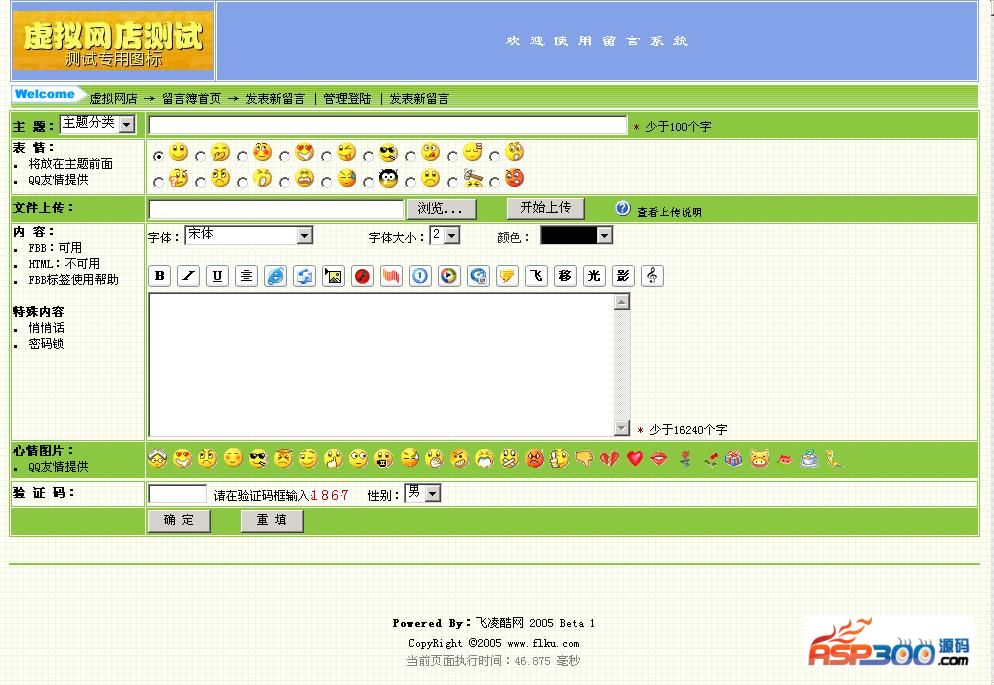Expand the 颜色 color dropdown arrow

click(x=604, y=236)
